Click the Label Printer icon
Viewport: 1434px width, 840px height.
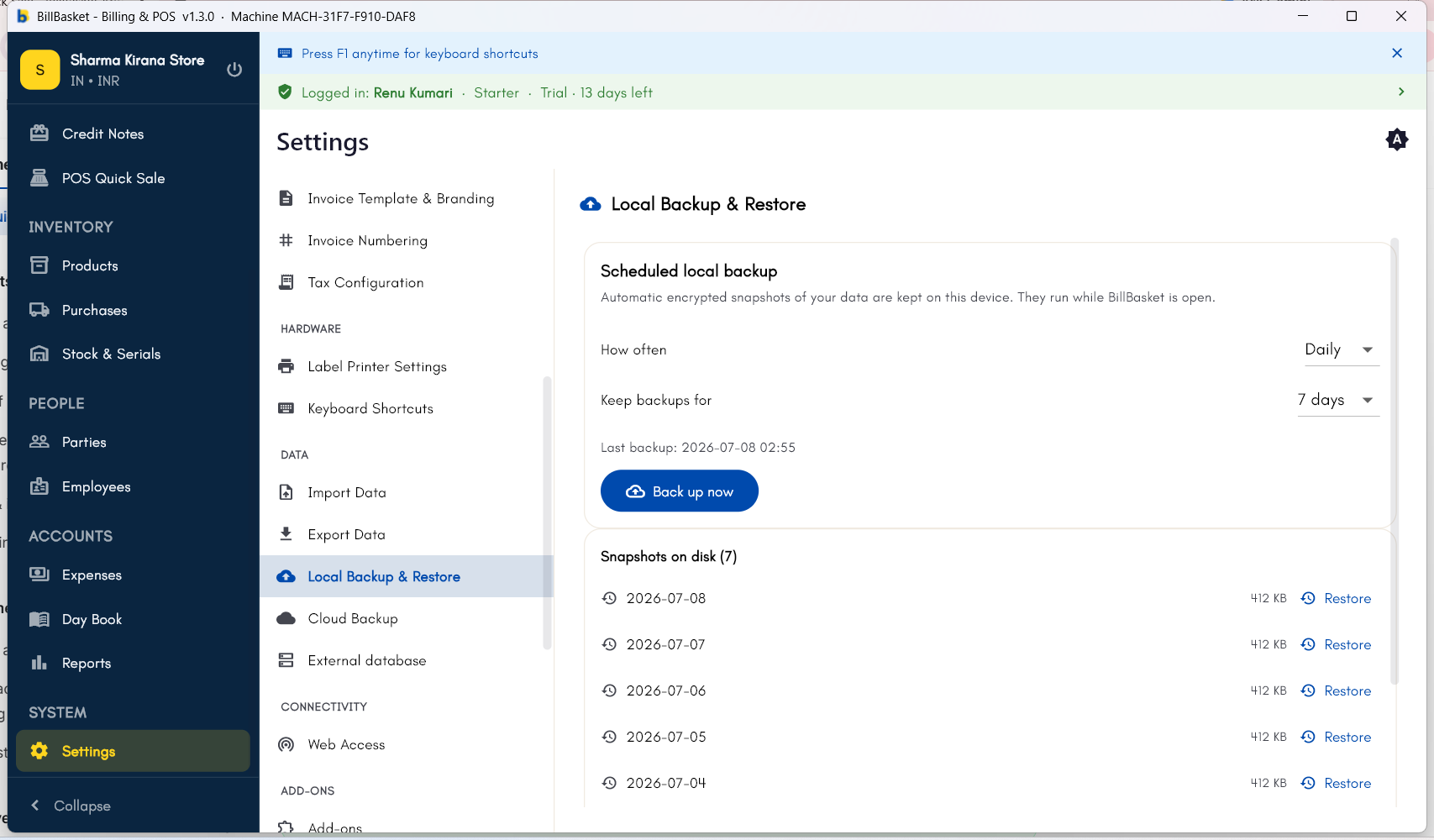286,366
